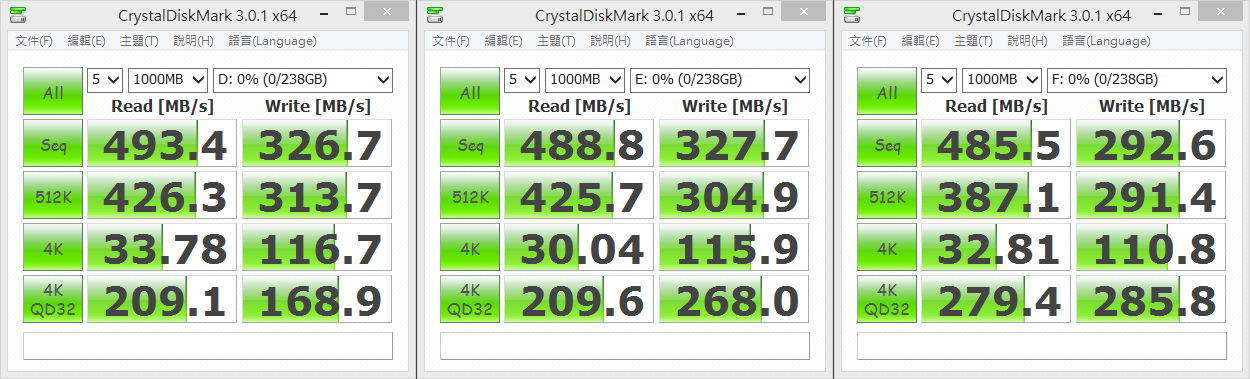Click the Seq write value 327.7
The width and height of the screenshot is (1250, 379).
(734, 144)
